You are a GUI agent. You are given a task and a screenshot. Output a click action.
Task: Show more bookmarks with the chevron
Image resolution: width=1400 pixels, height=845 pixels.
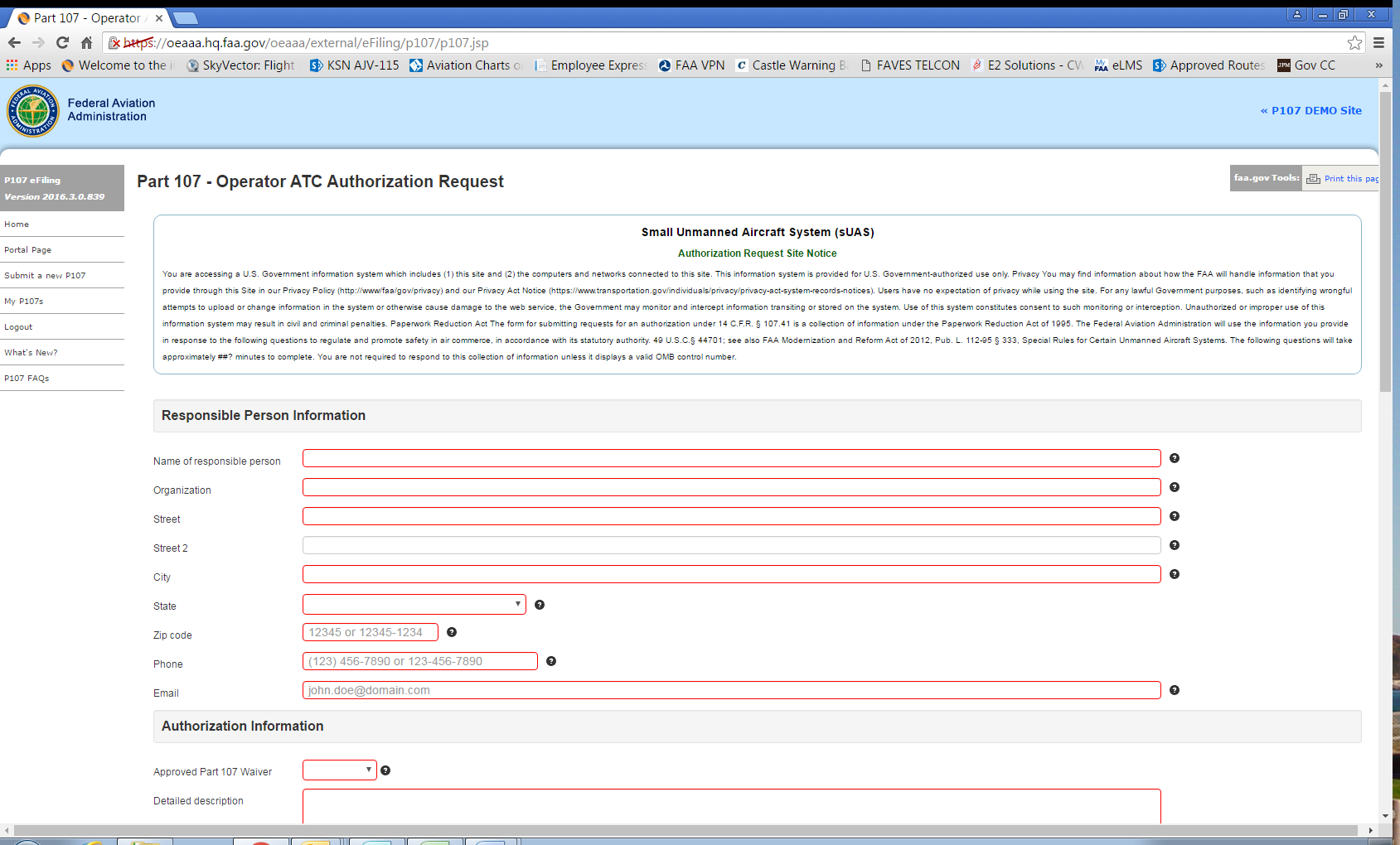[x=1379, y=65]
